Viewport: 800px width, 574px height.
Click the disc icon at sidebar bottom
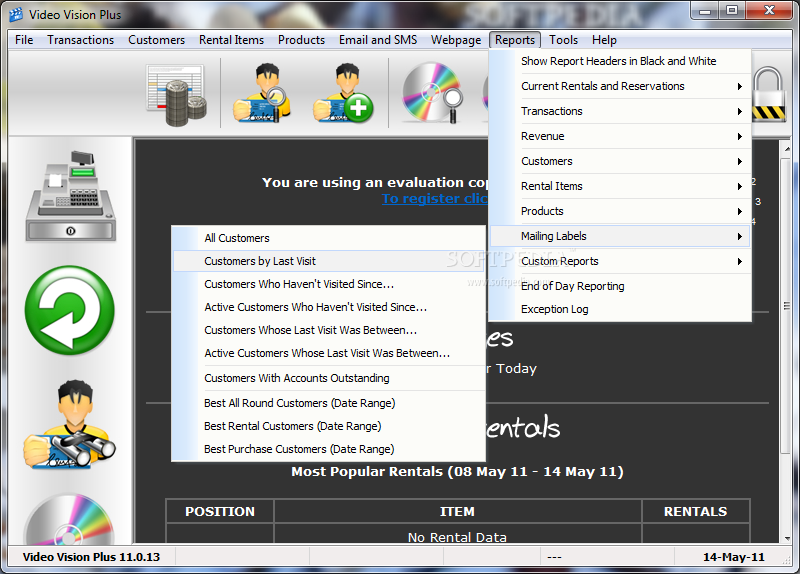point(70,519)
